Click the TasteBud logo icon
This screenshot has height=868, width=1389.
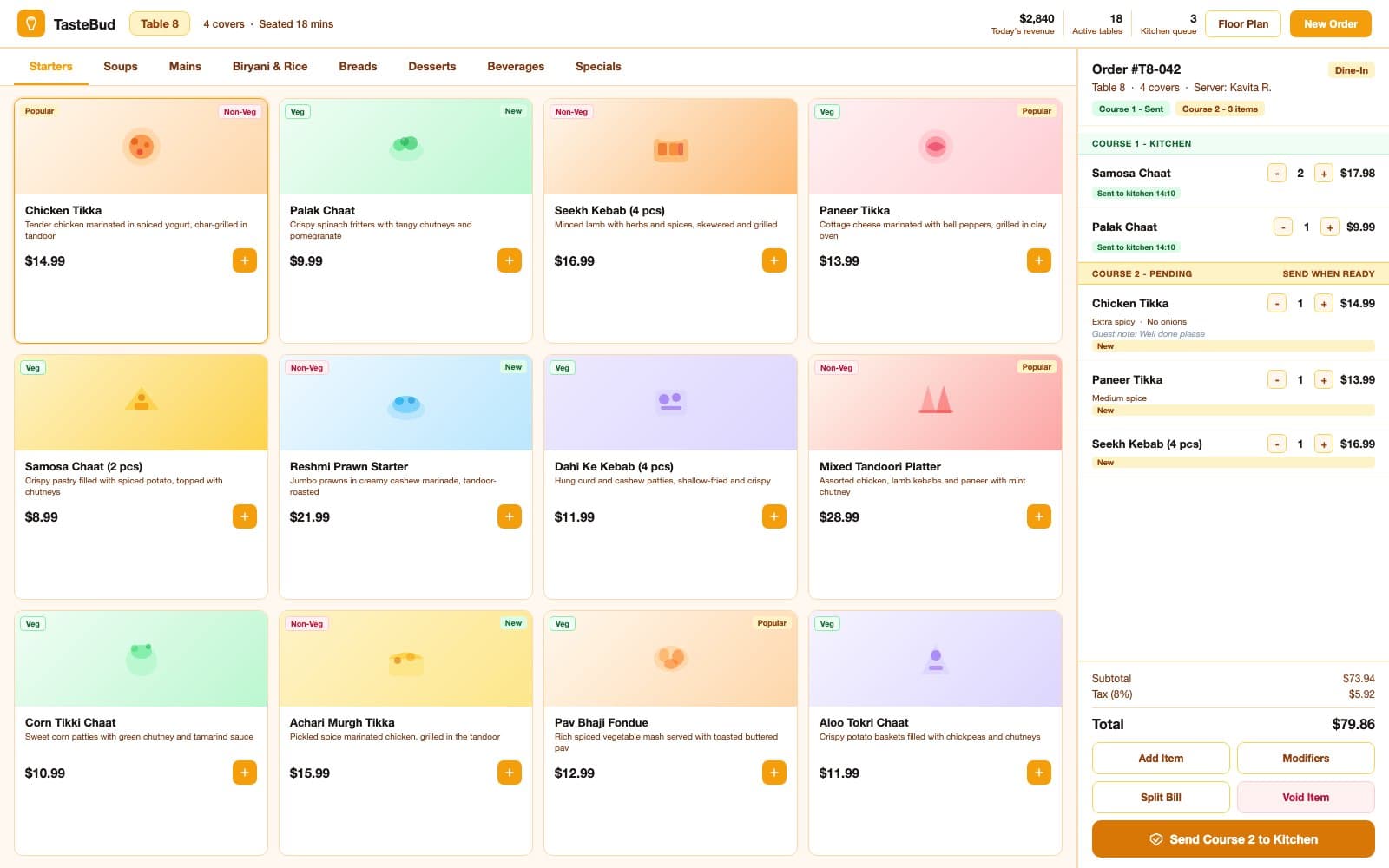click(31, 23)
